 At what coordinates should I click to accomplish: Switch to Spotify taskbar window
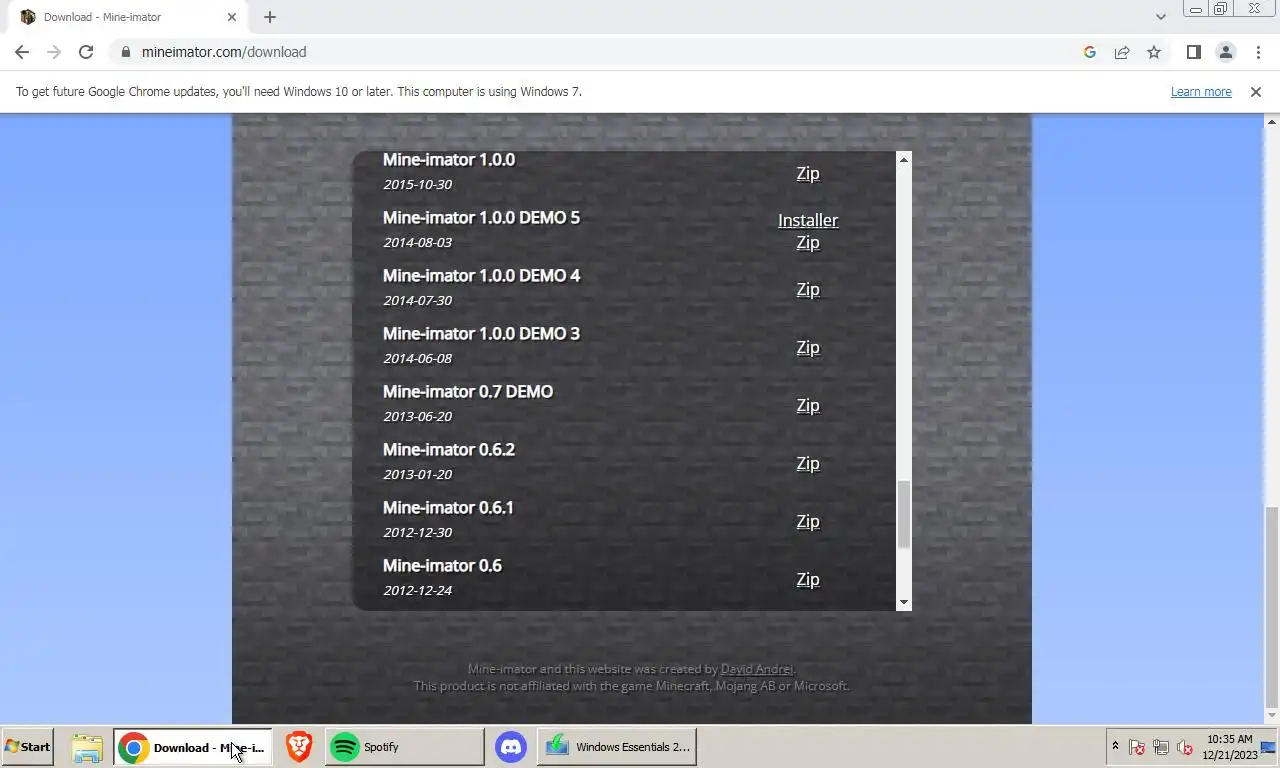click(x=404, y=747)
